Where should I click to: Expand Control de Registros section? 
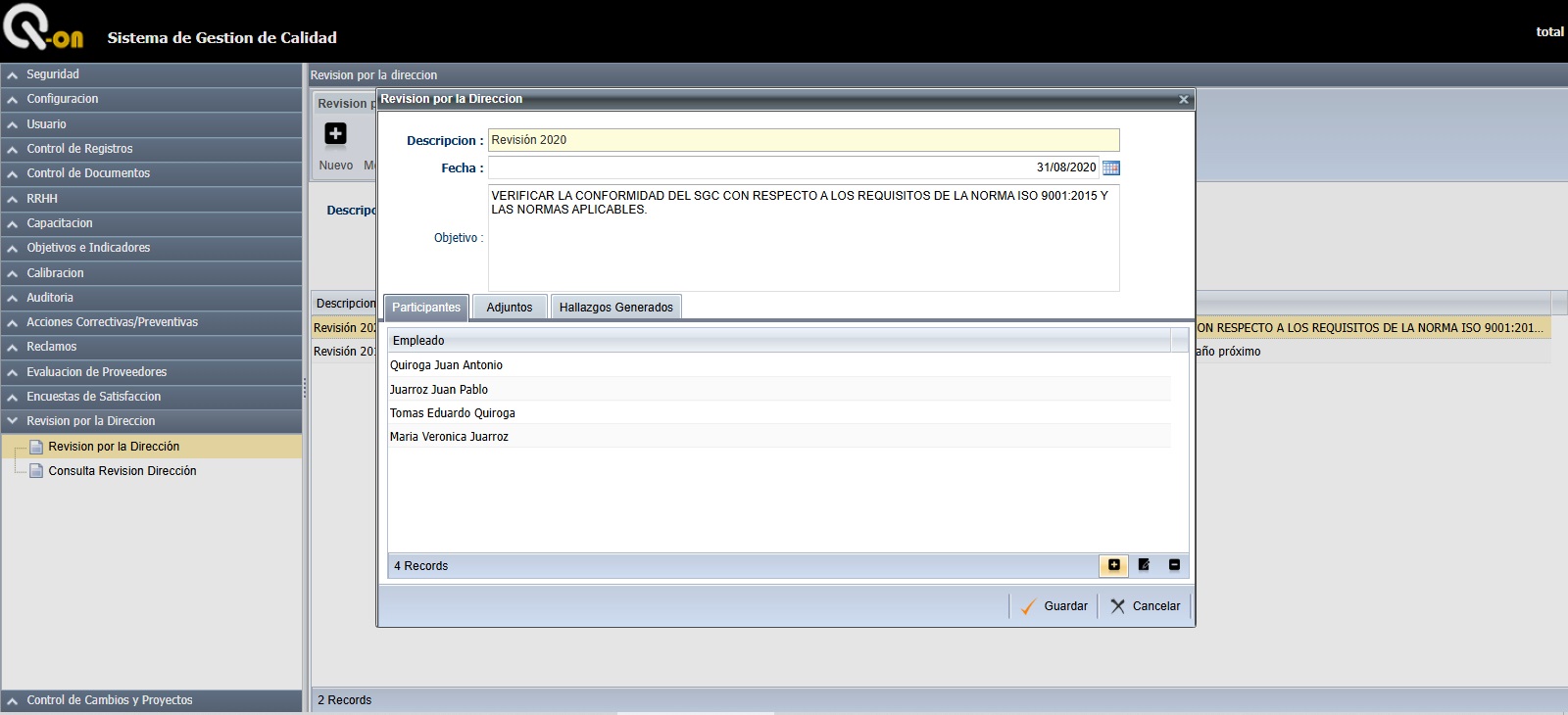[x=152, y=149]
